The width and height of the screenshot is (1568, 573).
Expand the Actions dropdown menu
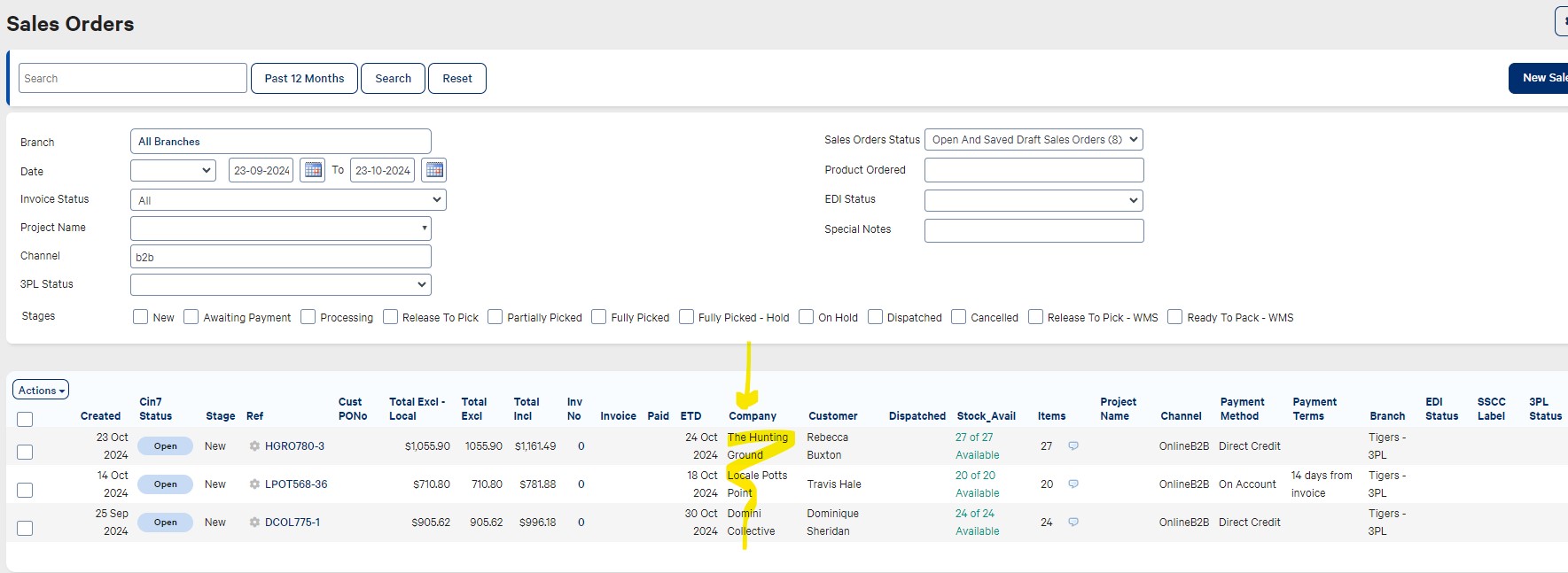41,390
